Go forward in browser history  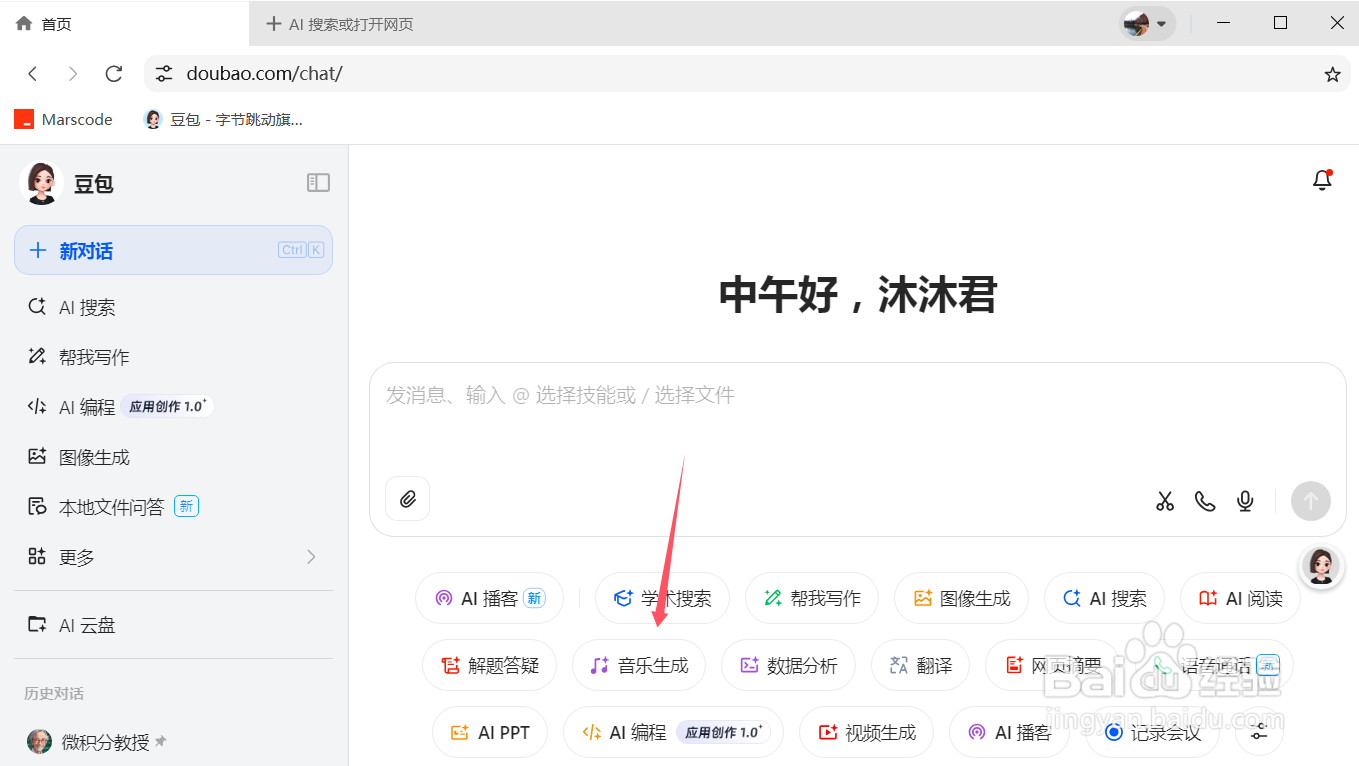tap(73, 74)
